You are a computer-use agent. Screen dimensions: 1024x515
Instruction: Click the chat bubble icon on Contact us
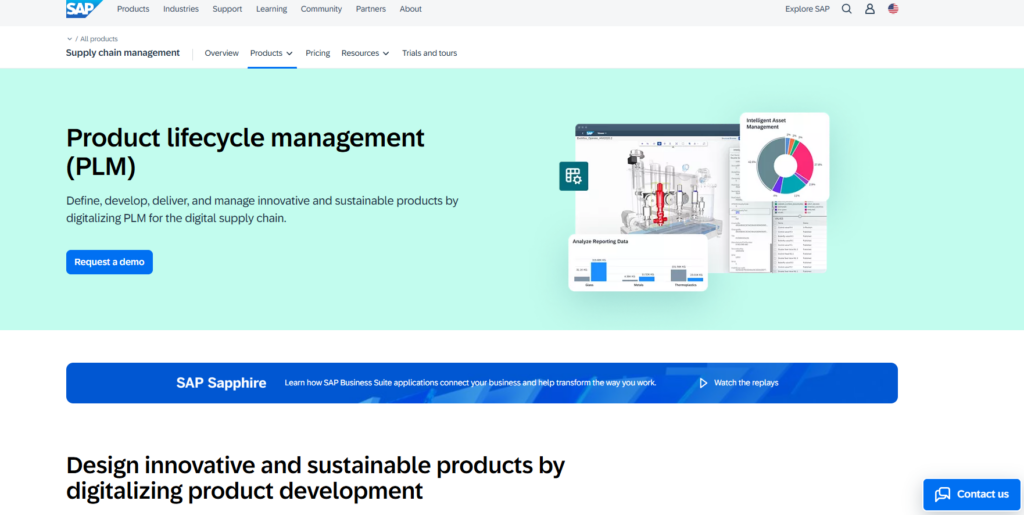tap(942, 494)
